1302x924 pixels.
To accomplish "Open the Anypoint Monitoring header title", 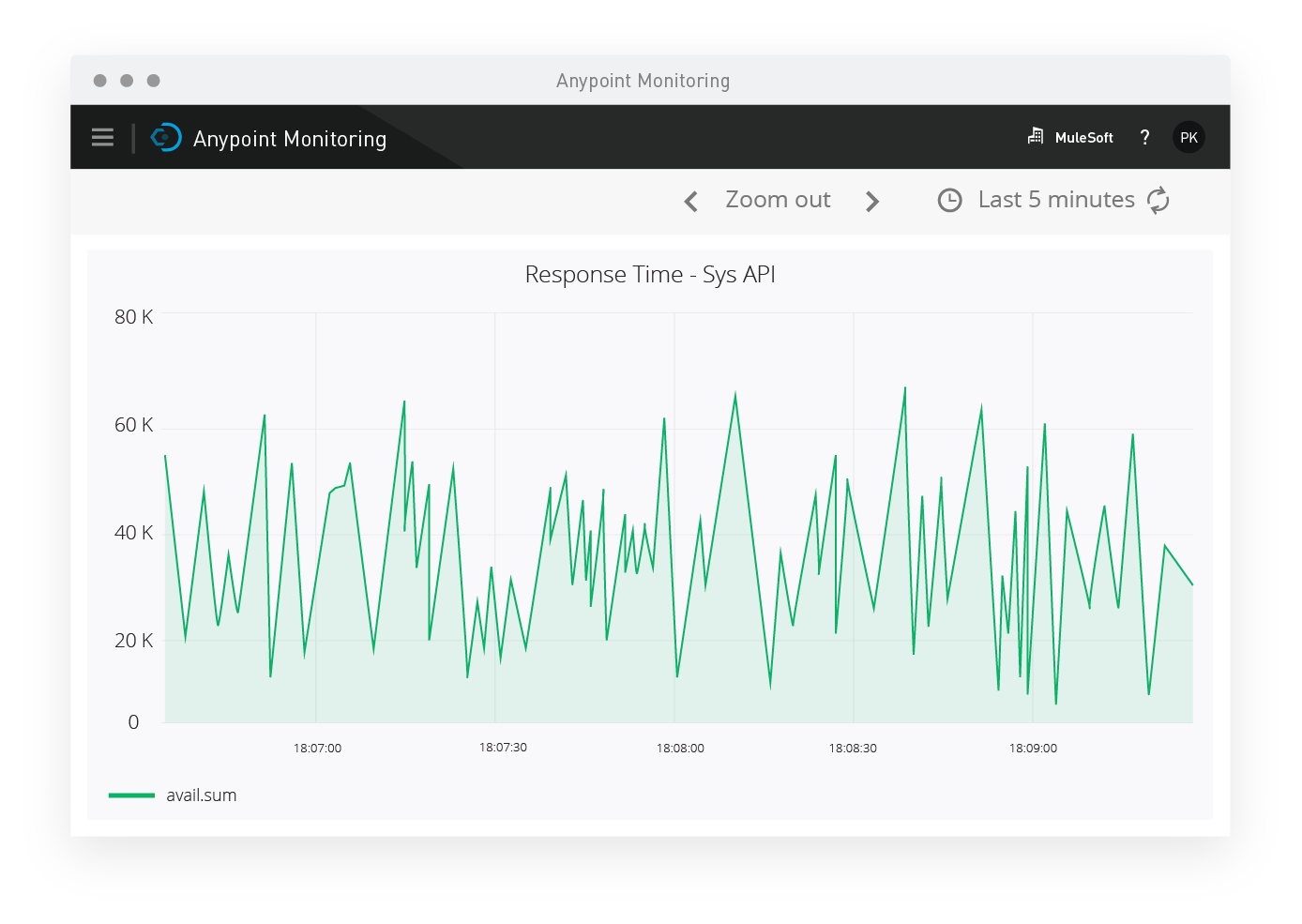I will pos(290,139).
